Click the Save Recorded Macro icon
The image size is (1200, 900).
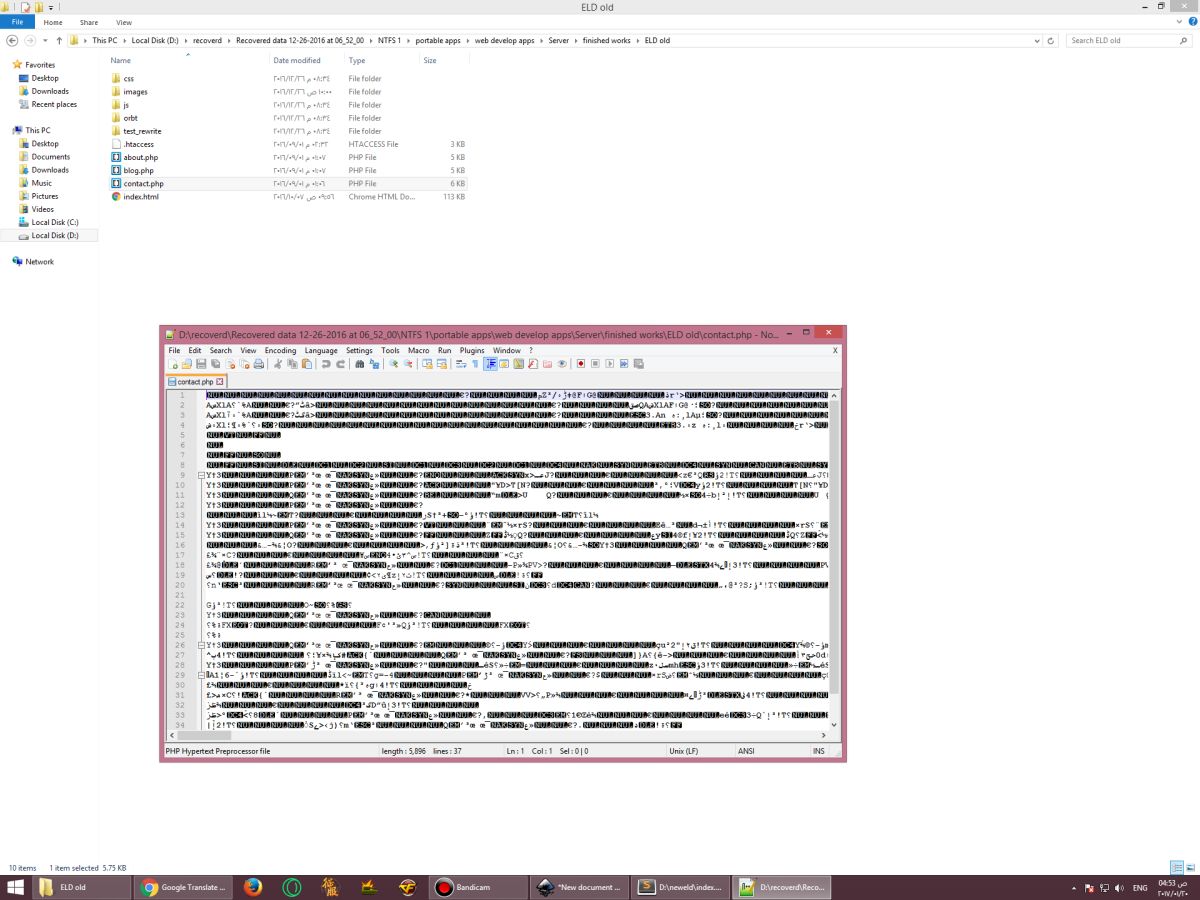(638, 364)
